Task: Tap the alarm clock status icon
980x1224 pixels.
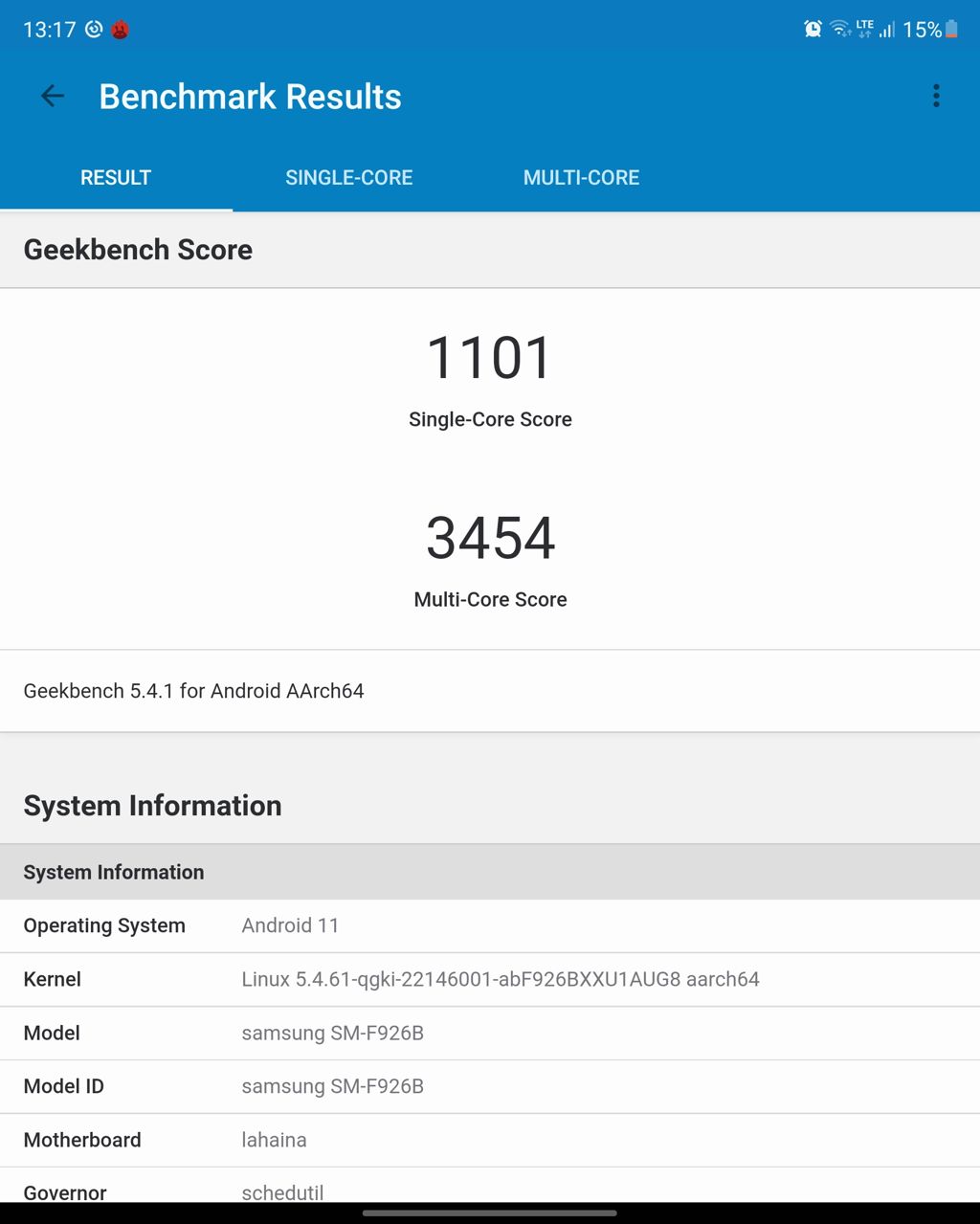Action: [813, 29]
